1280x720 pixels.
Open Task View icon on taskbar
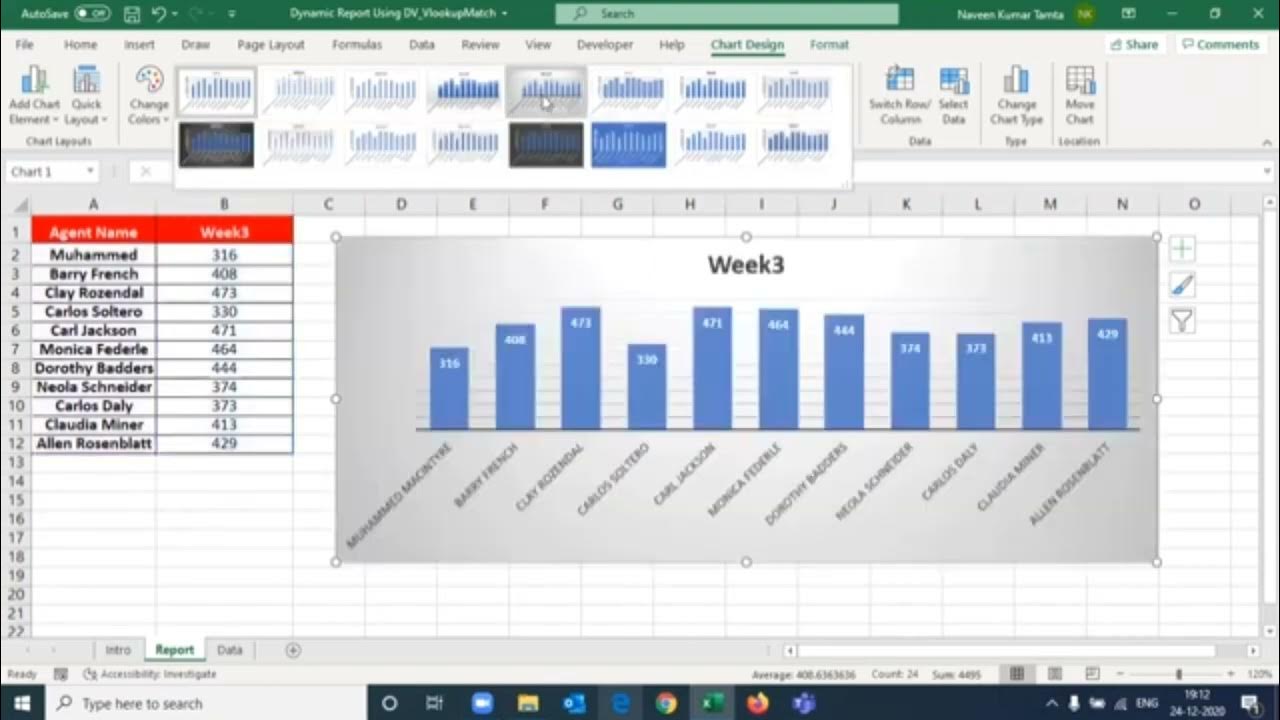435,703
